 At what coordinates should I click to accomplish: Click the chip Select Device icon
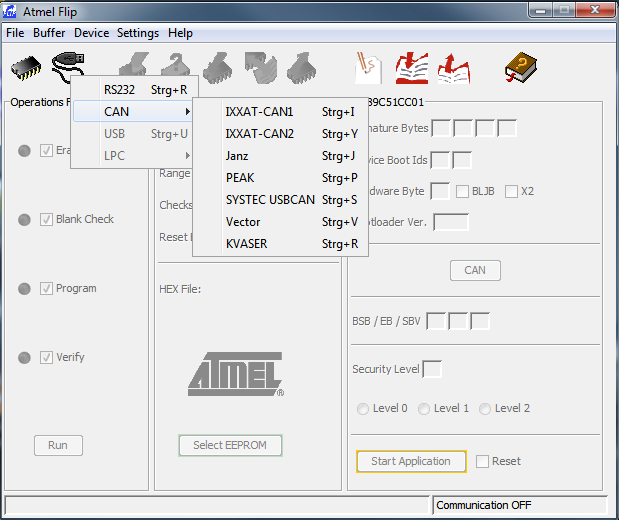coord(26,68)
